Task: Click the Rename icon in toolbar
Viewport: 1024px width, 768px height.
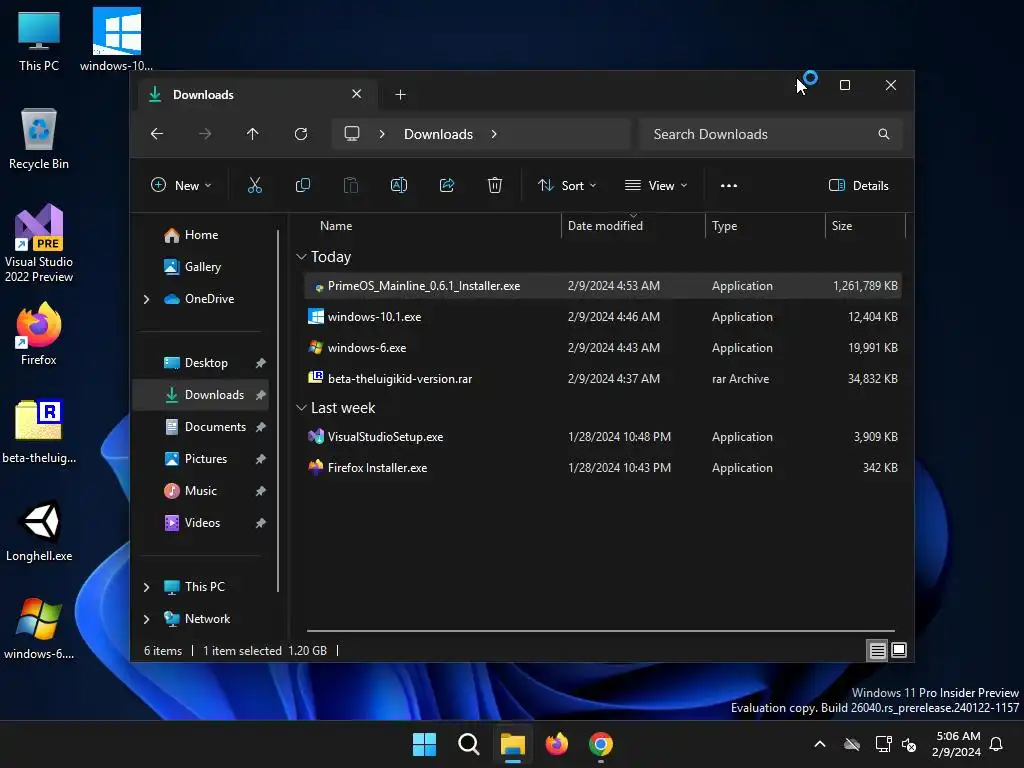Action: coord(398,185)
